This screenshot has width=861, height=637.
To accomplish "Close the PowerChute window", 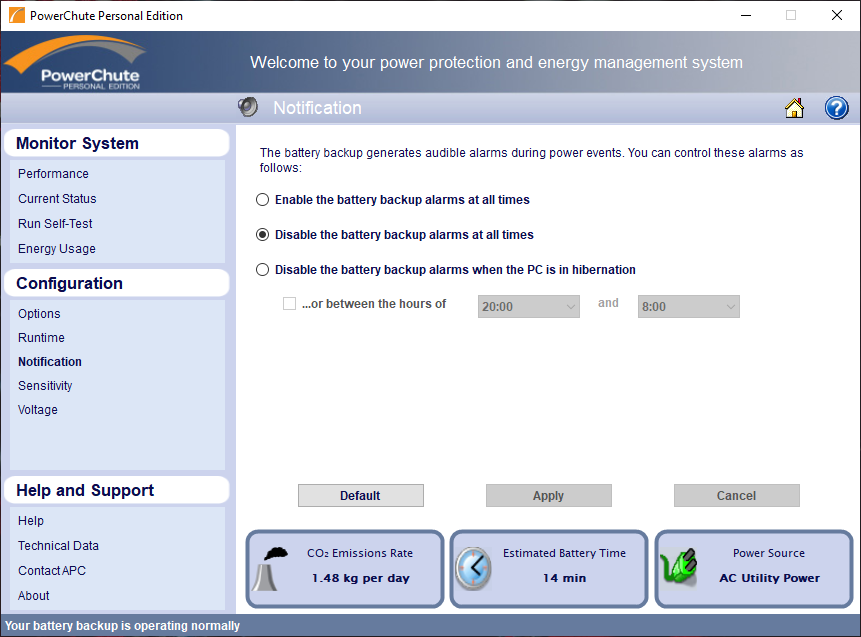I will click(x=837, y=15).
